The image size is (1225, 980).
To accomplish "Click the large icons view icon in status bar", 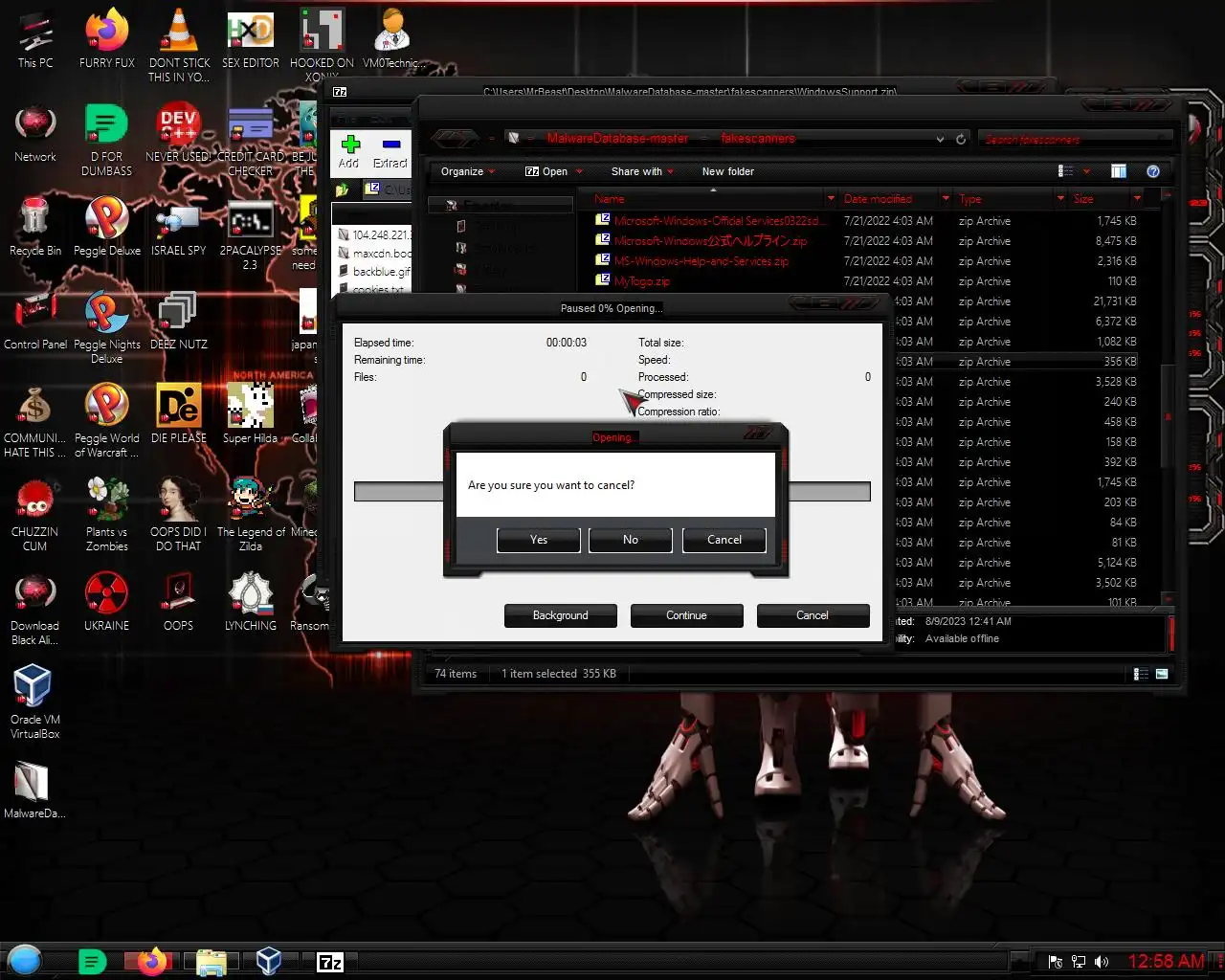I will pyautogui.click(x=1162, y=674).
